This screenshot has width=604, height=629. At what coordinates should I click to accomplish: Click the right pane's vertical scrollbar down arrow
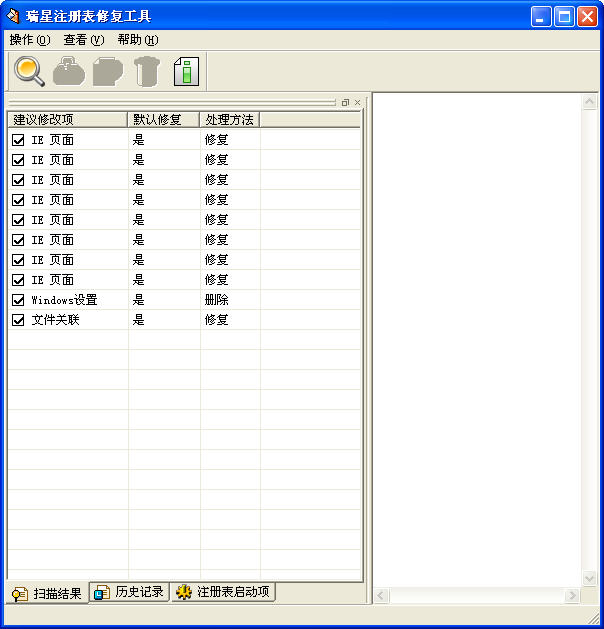(590, 578)
